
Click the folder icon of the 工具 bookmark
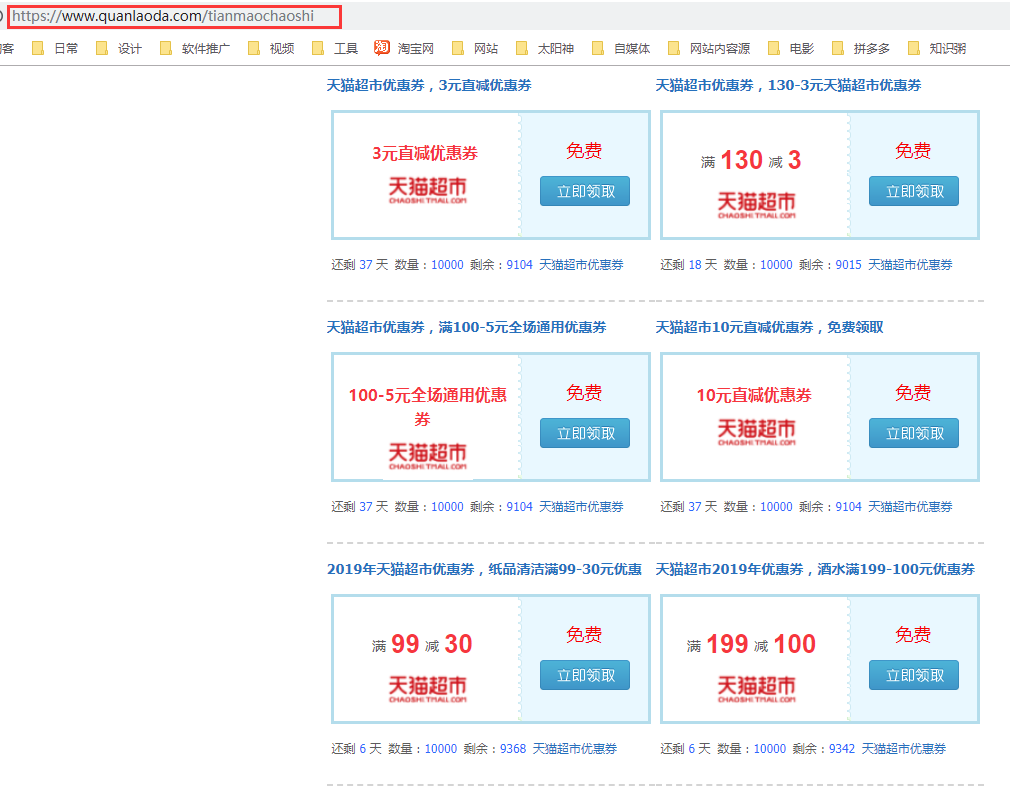pos(318,48)
